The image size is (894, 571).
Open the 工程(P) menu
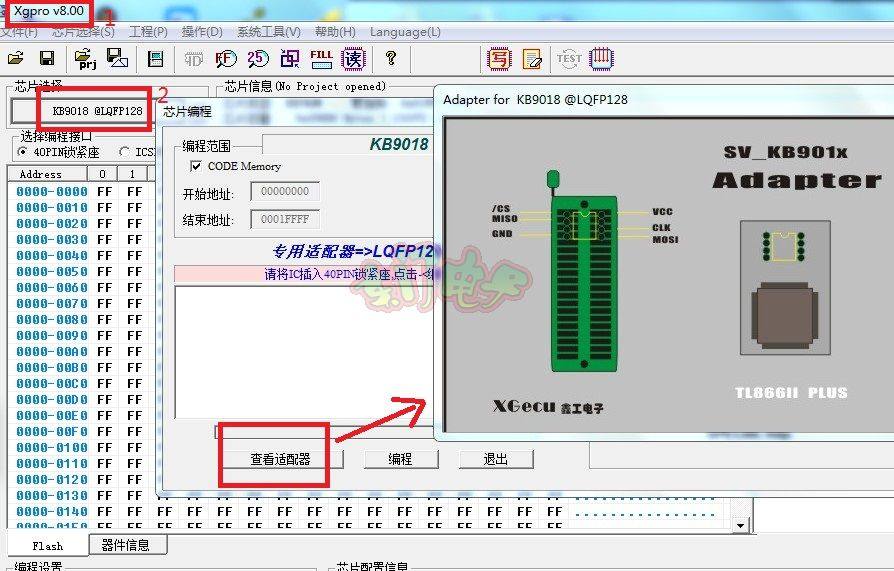point(148,32)
